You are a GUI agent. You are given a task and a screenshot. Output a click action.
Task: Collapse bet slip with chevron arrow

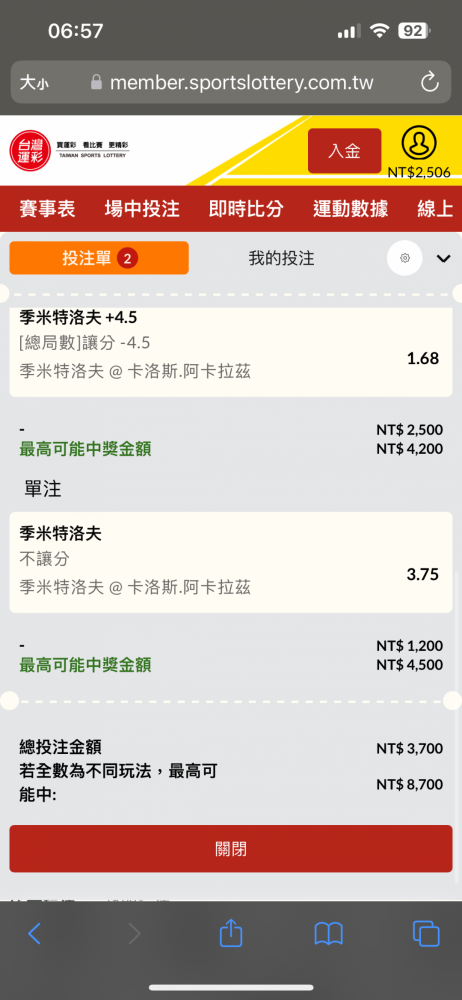443,258
